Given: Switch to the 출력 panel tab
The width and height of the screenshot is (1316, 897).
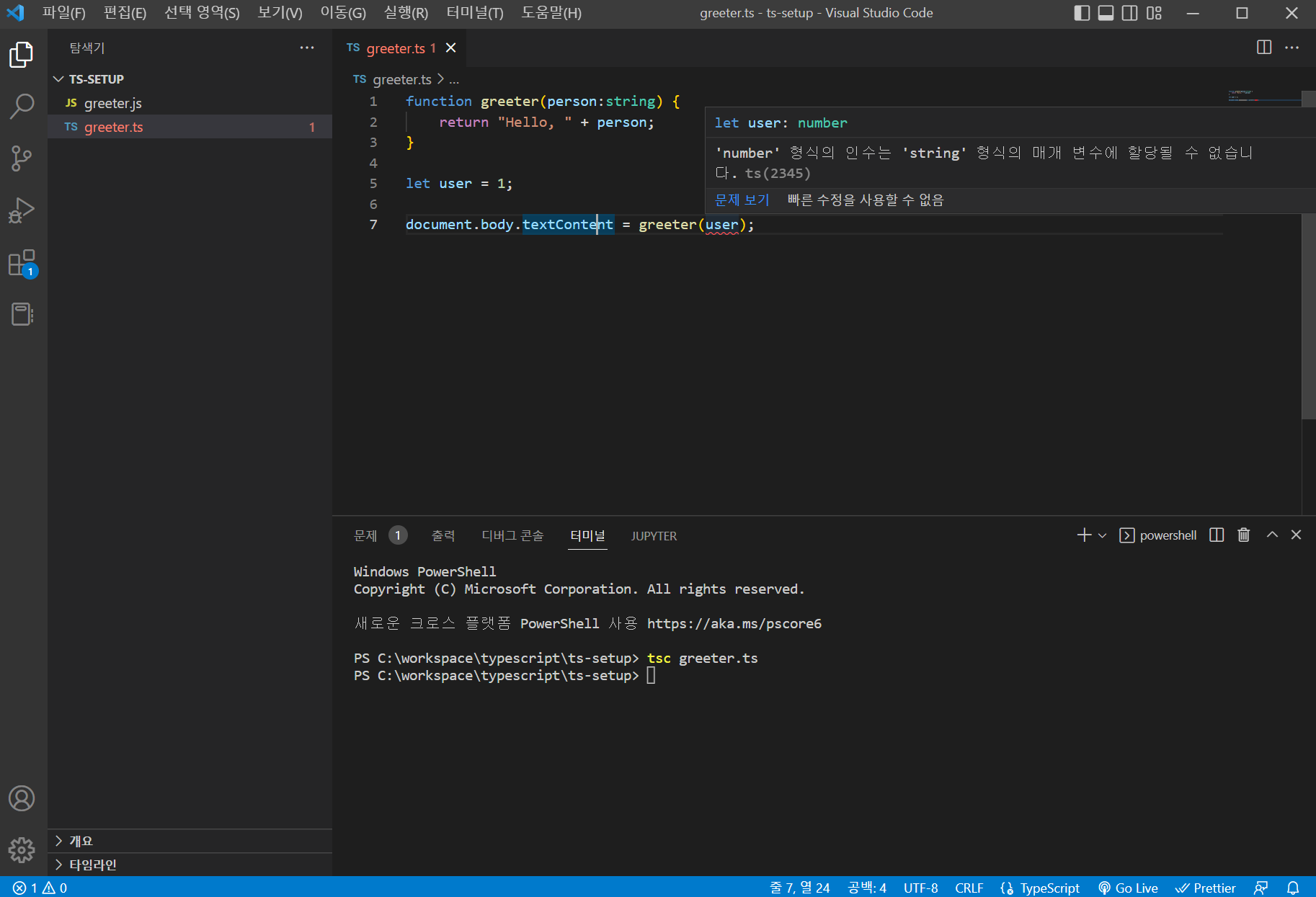Looking at the screenshot, I should (443, 535).
